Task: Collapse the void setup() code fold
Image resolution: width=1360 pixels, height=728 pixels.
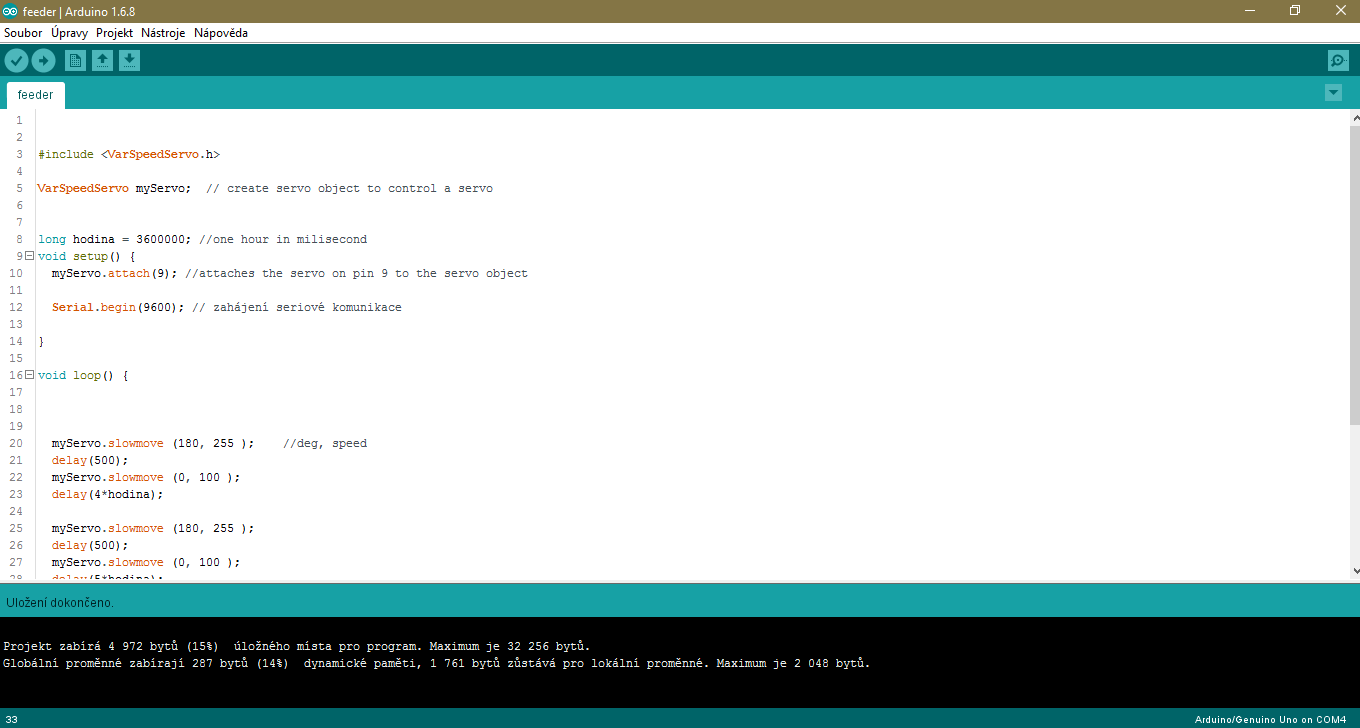Action: point(29,256)
